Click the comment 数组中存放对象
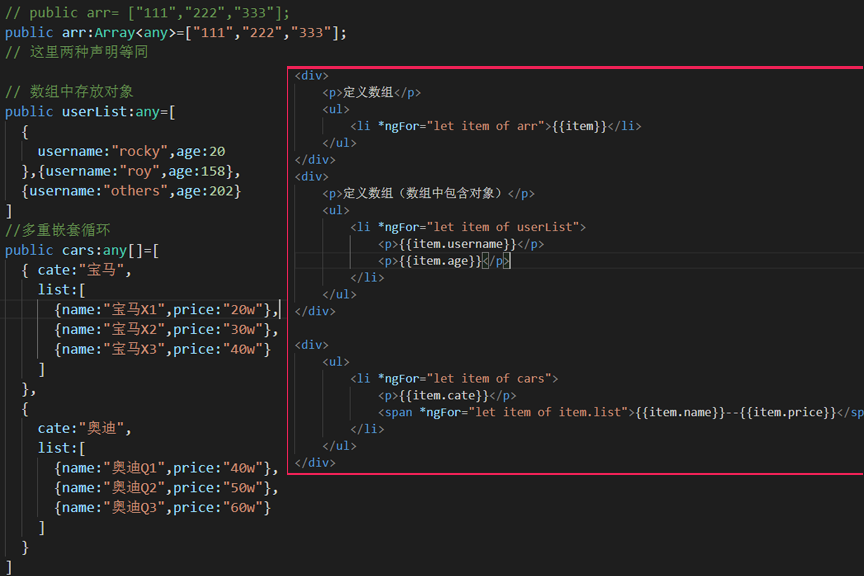The height and width of the screenshot is (576, 864). 69,91
